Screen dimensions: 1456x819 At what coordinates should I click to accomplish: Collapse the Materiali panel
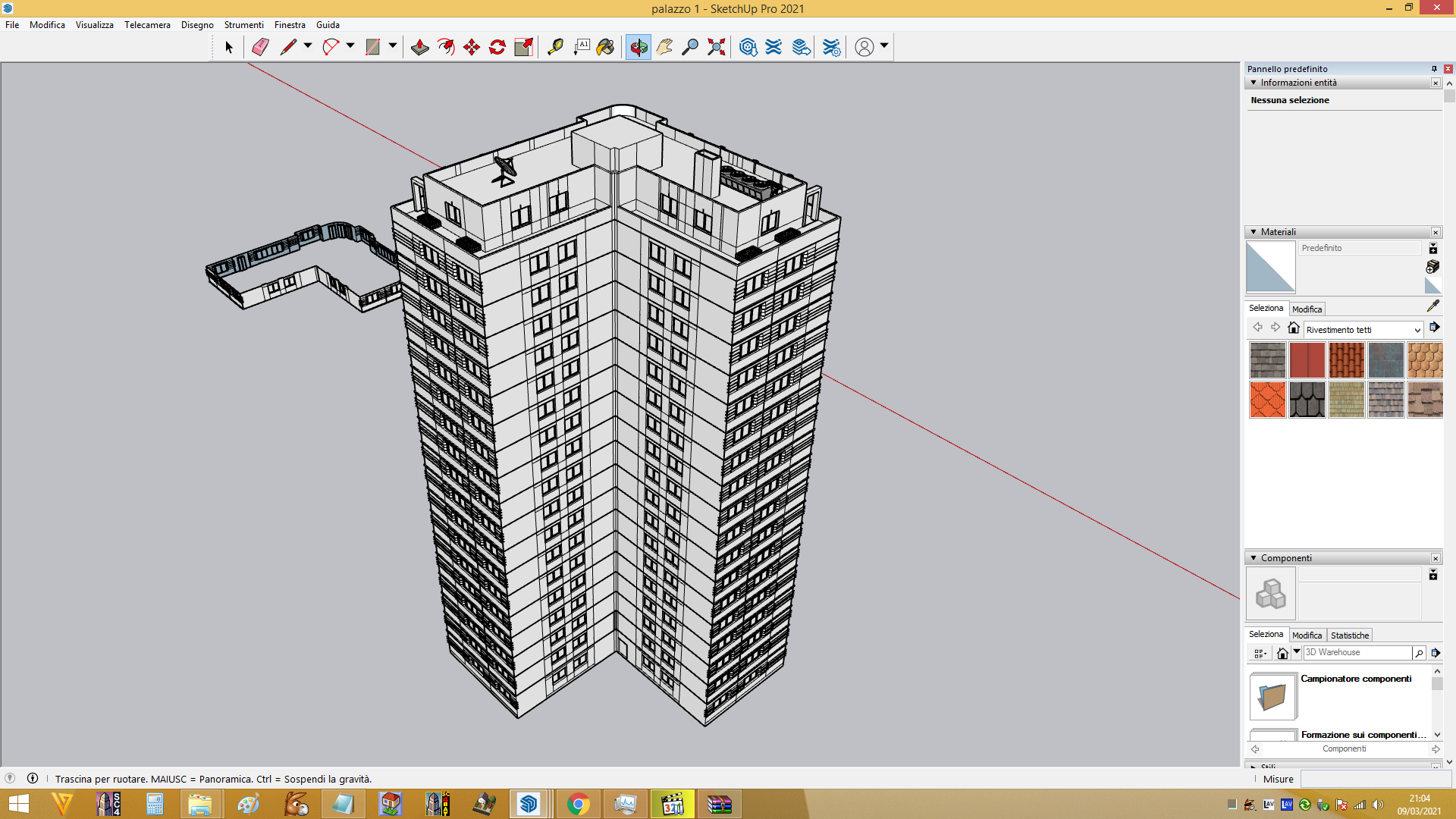1254,232
